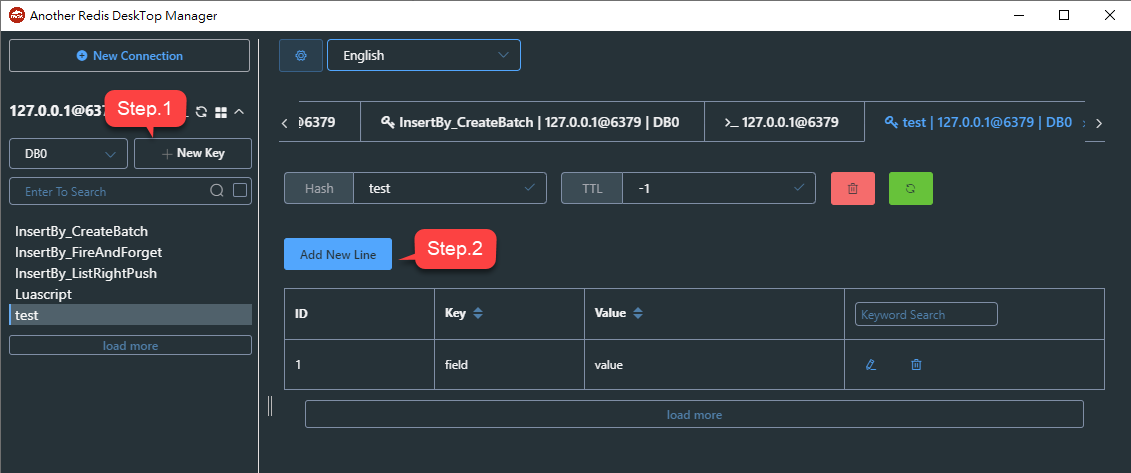
Task: Click load more under key list
Action: 131,345
